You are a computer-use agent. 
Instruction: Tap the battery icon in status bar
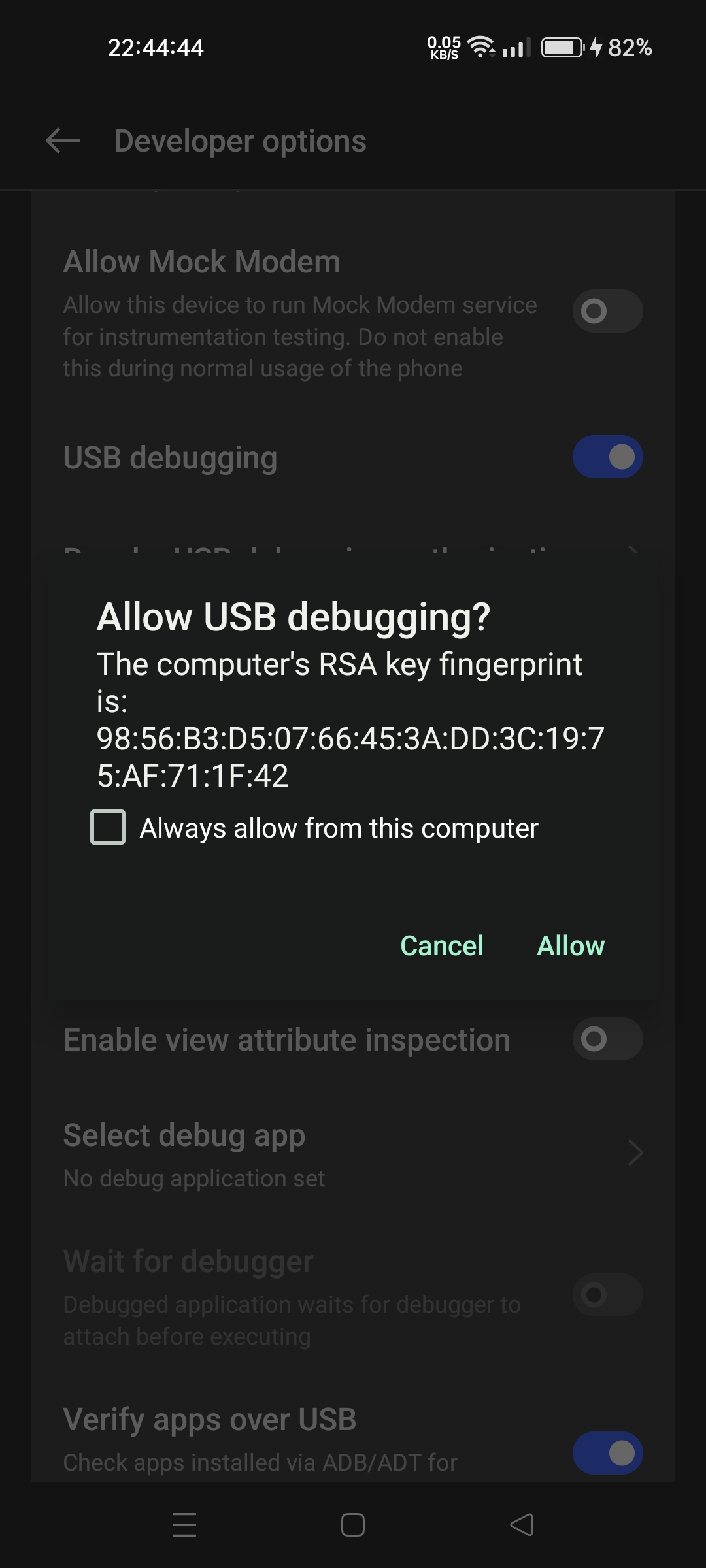(x=562, y=48)
